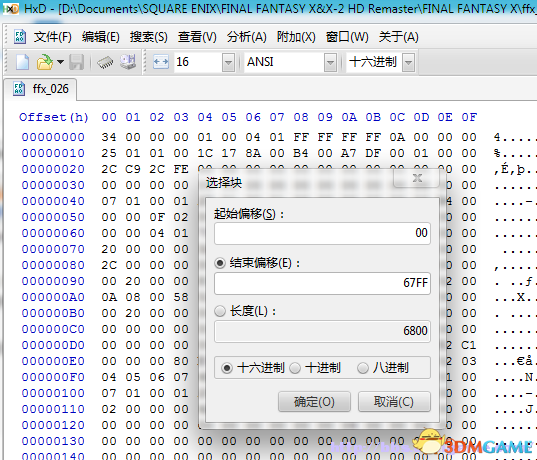Click hex byte 80 in row 000000E0

(180, 361)
